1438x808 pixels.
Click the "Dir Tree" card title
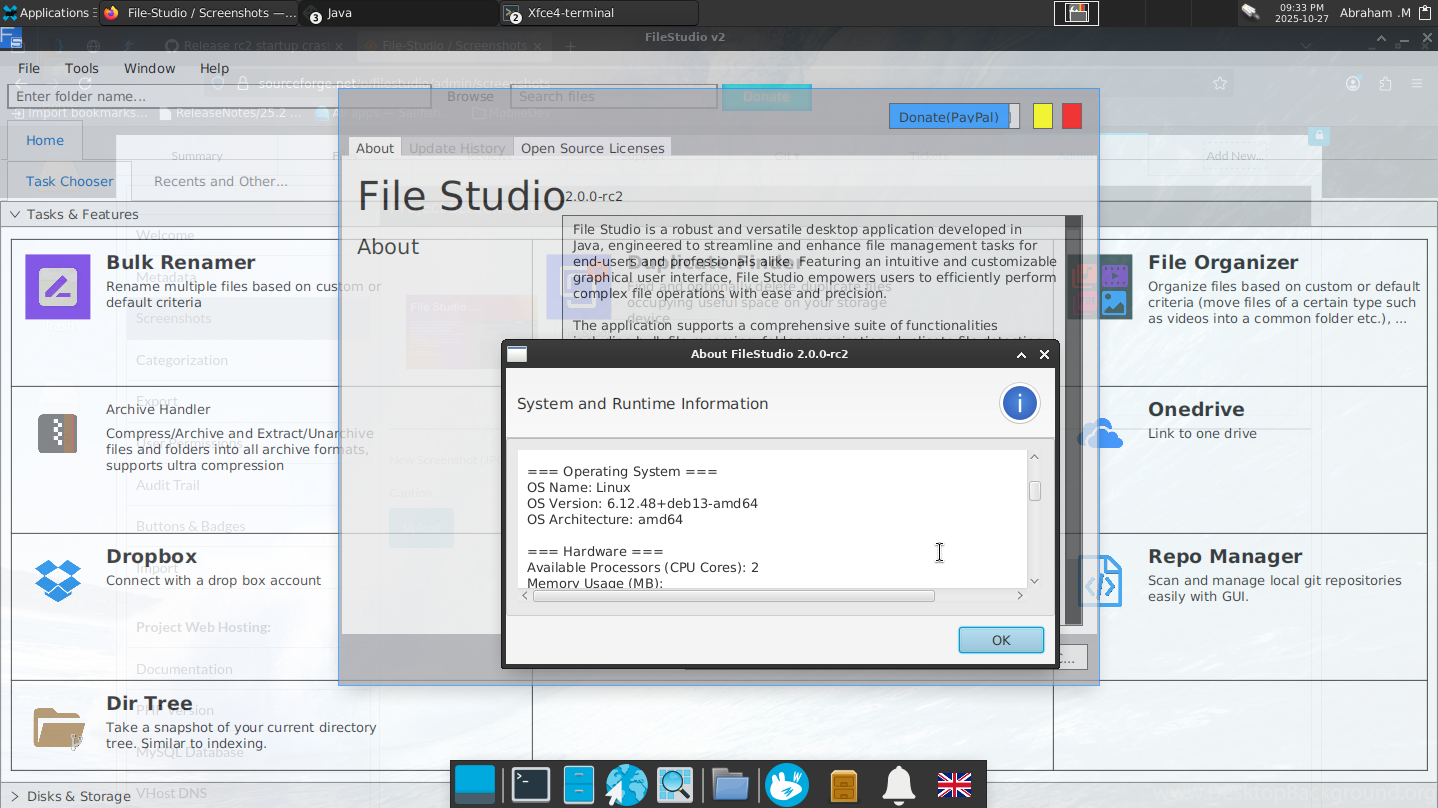point(149,704)
